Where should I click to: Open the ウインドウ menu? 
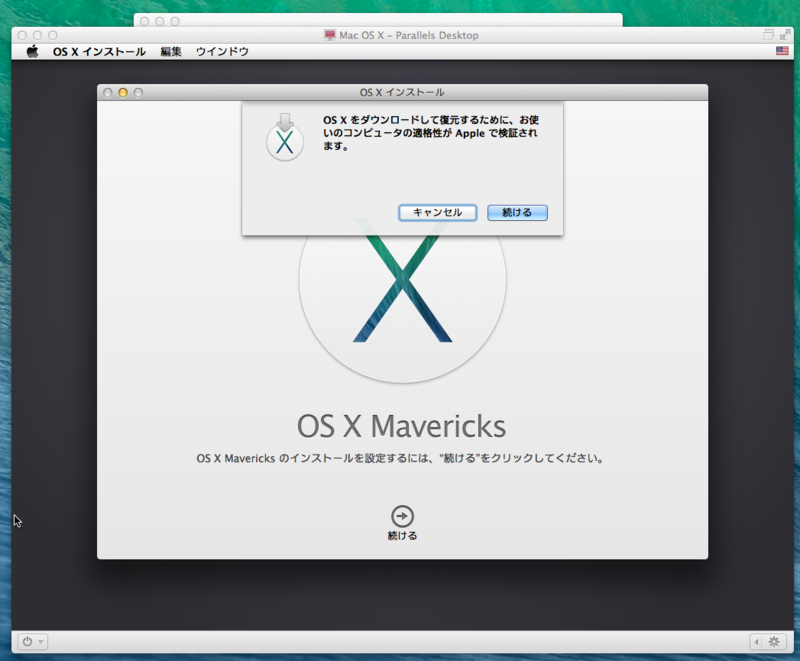pos(222,52)
